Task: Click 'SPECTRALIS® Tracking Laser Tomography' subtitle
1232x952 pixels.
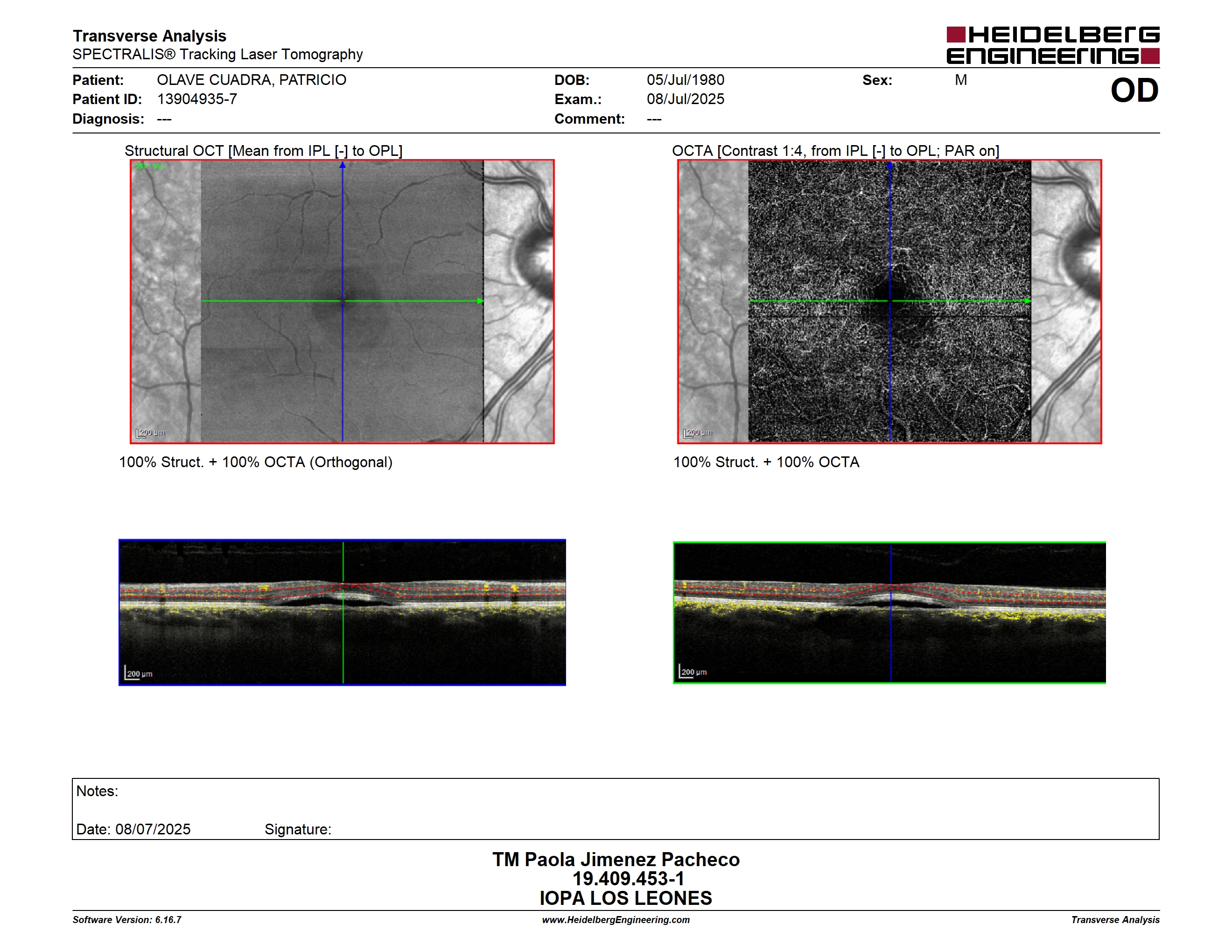Action: (218, 54)
